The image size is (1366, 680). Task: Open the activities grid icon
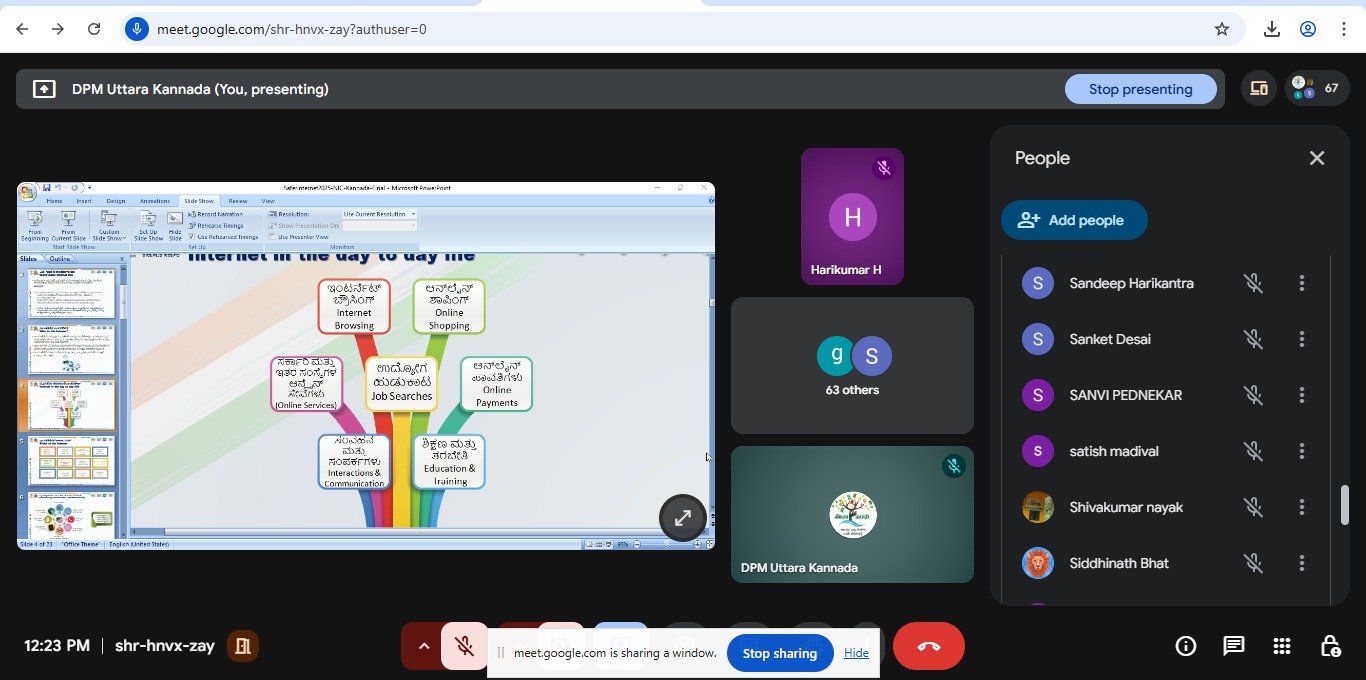1282,646
